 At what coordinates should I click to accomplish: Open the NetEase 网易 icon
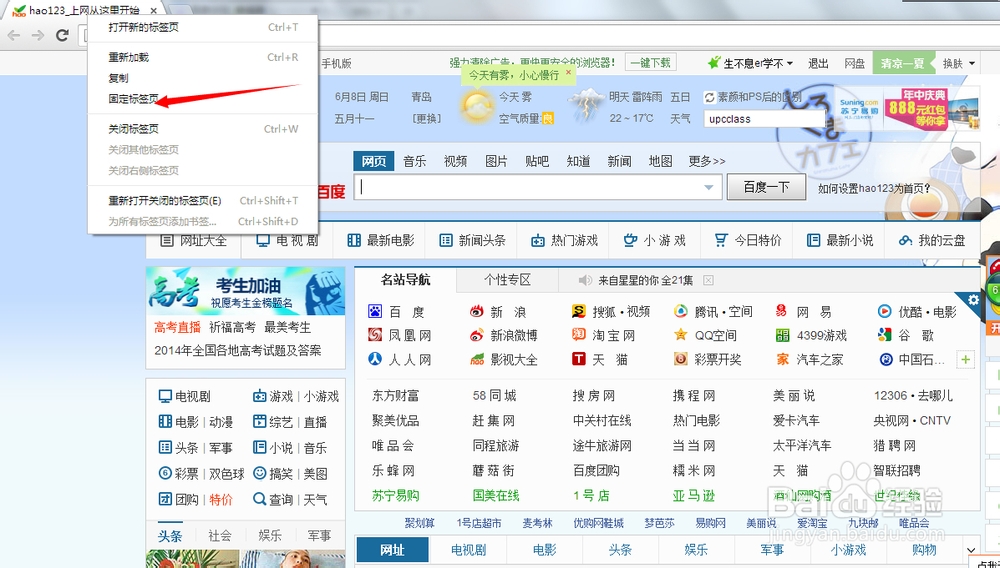pos(782,311)
